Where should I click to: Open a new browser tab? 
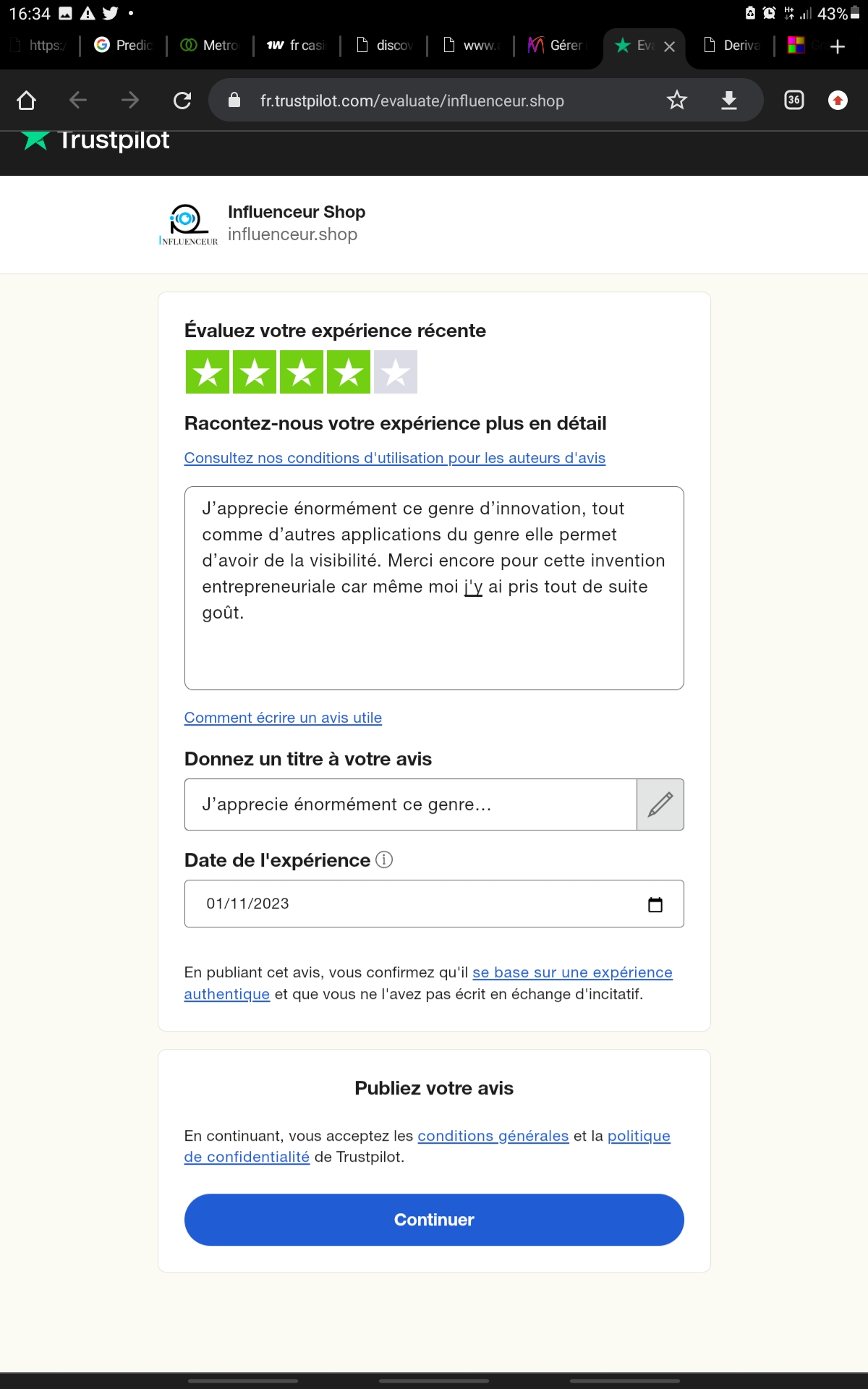coord(838,46)
